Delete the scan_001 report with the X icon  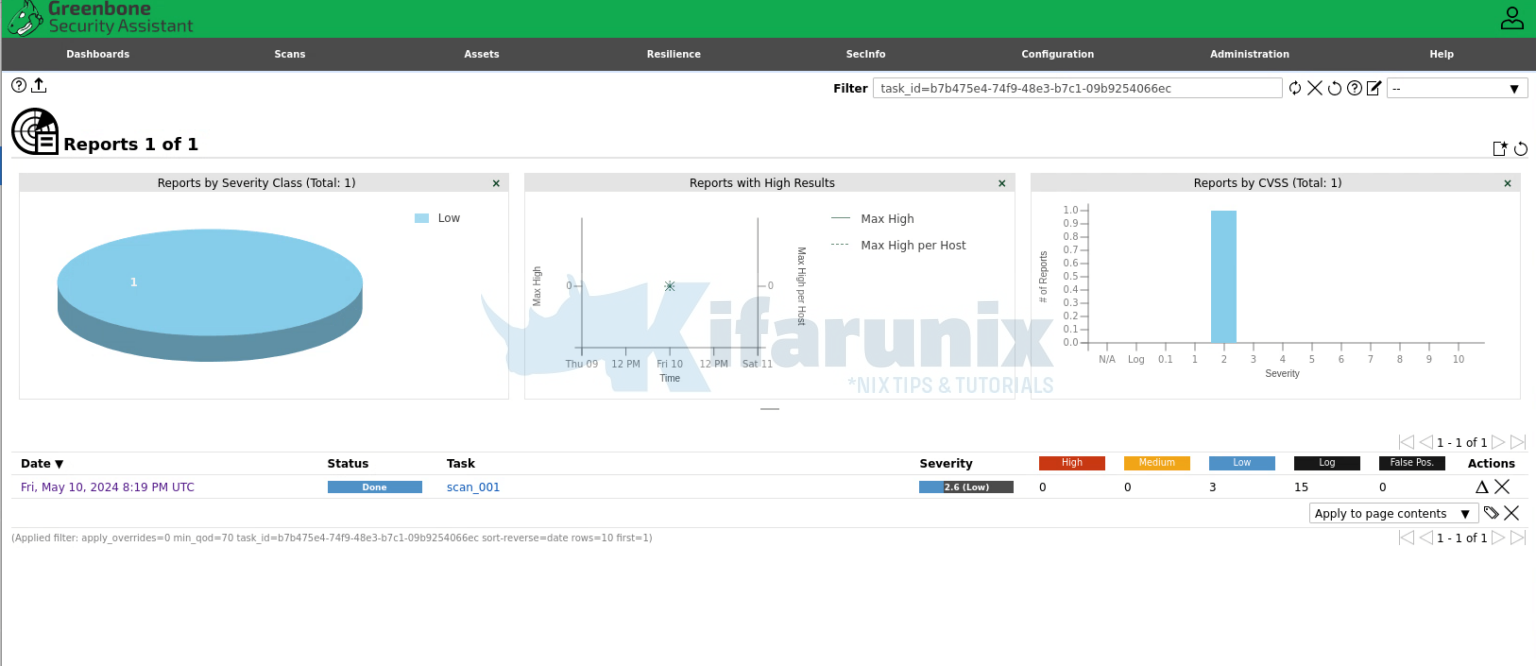(x=1502, y=487)
